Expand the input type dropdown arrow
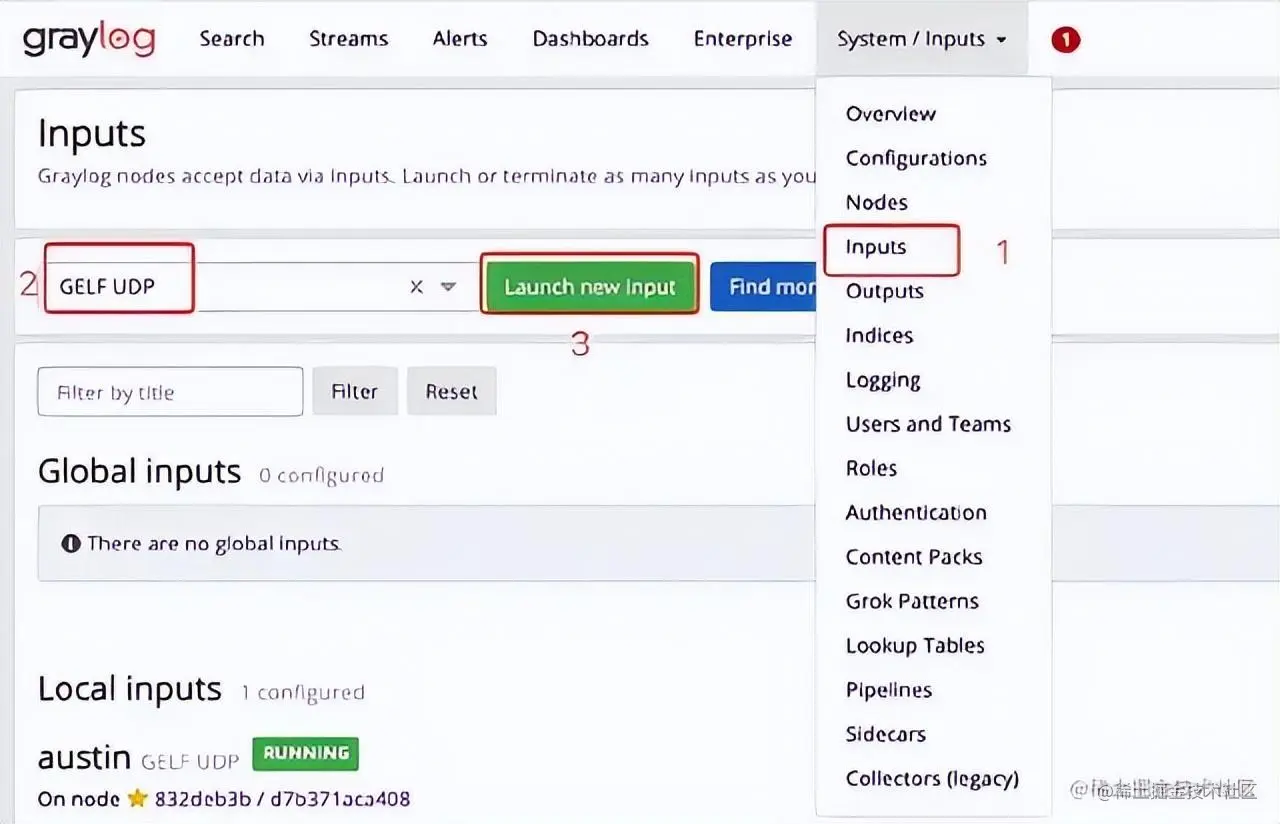 [x=448, y=287]
